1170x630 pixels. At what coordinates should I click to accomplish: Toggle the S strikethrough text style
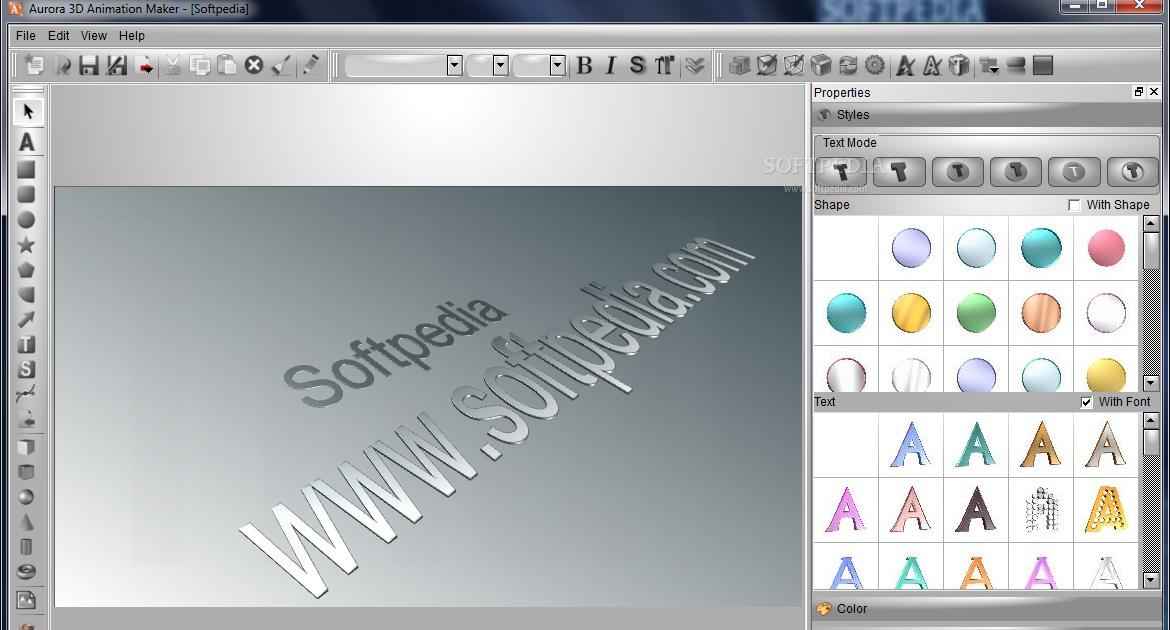(x=637, y=66)
